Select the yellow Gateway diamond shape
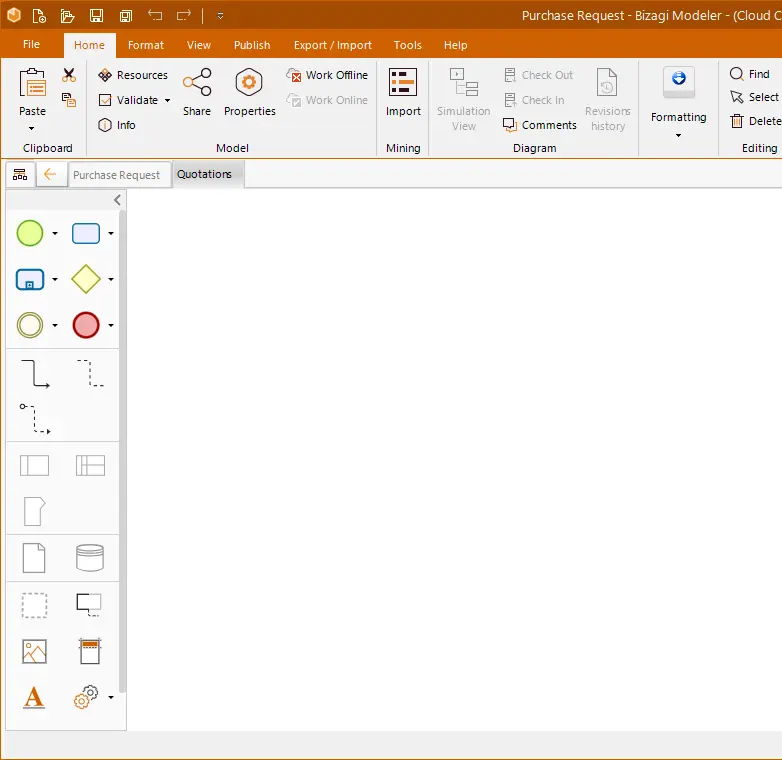Viewport: 782px width, 760px height. (86, 279)
